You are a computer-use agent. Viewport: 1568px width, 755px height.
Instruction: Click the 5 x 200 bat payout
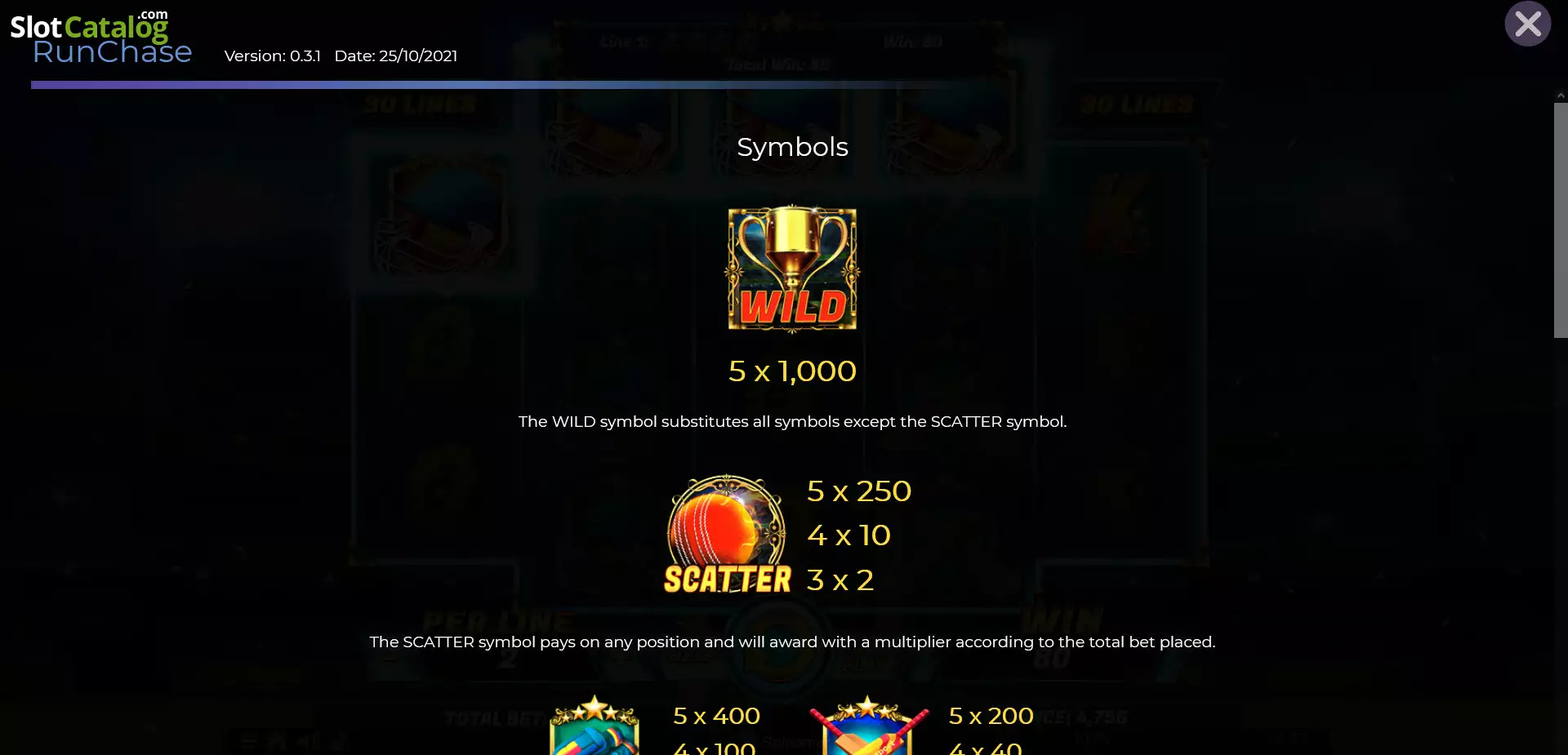pos(991,716)
